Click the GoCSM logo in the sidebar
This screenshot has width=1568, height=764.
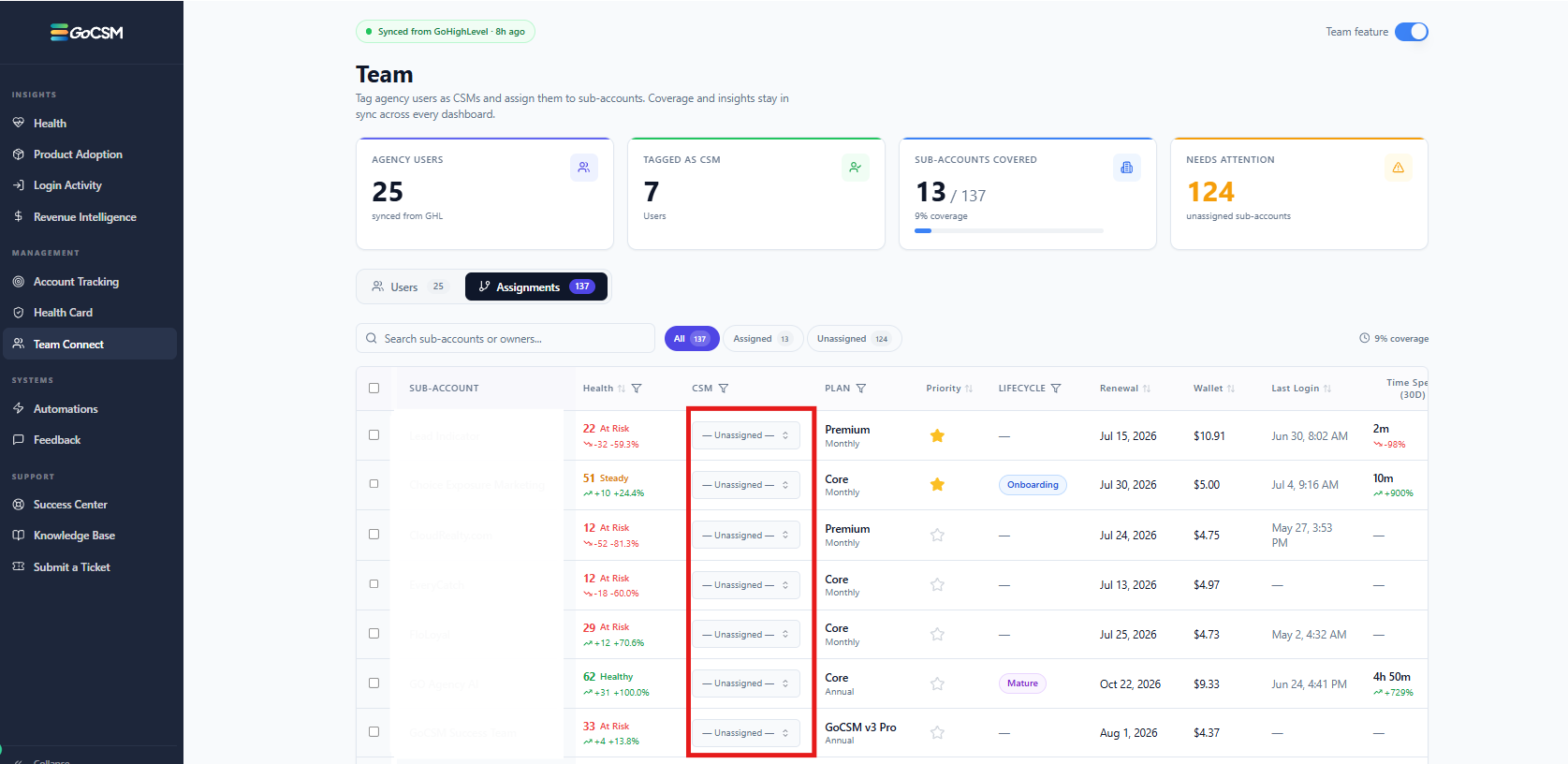[87, 33]
